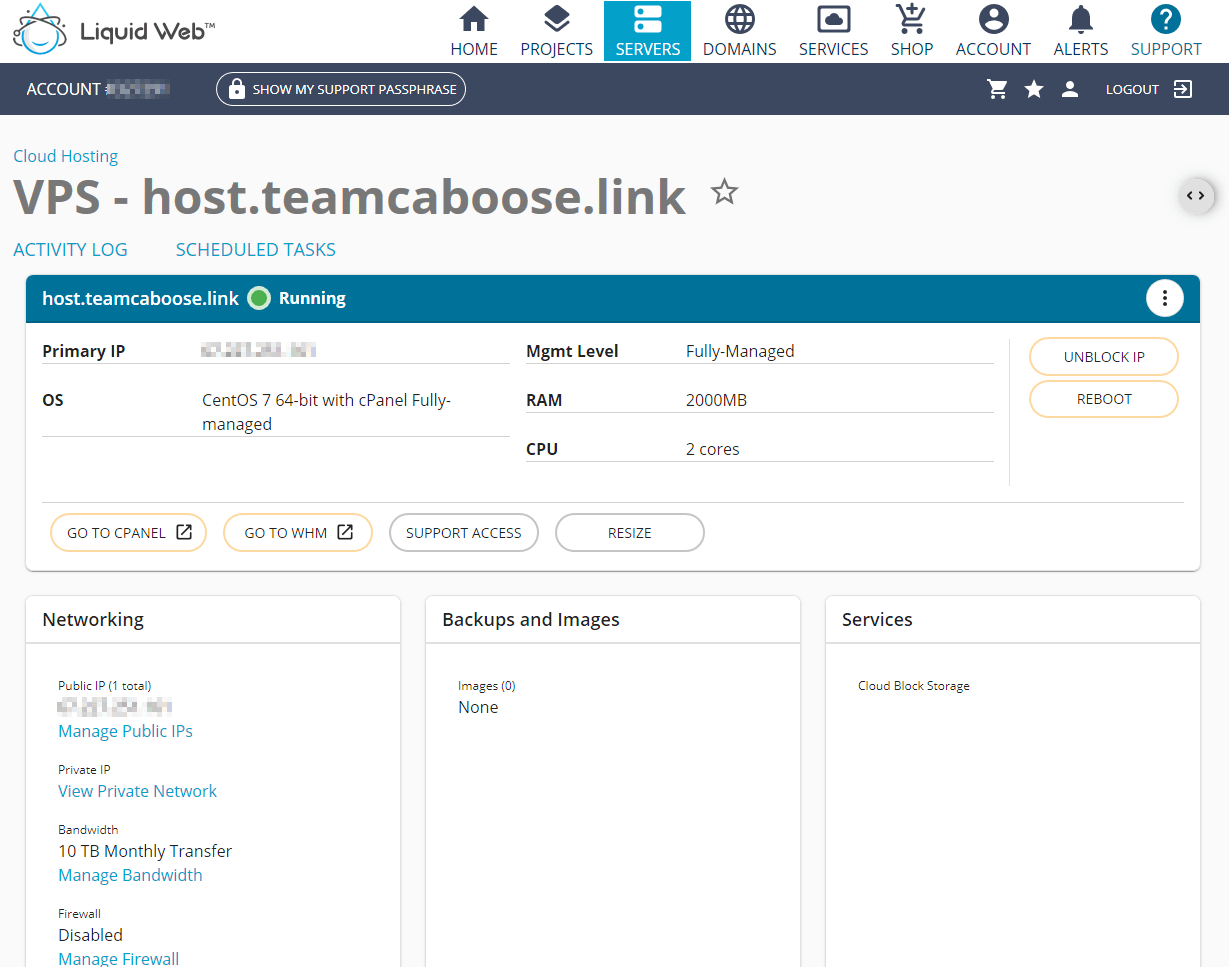The image size is (1229, 967).
Task: Open the Domains globe navigation item
Action: [x=739, y=31]
